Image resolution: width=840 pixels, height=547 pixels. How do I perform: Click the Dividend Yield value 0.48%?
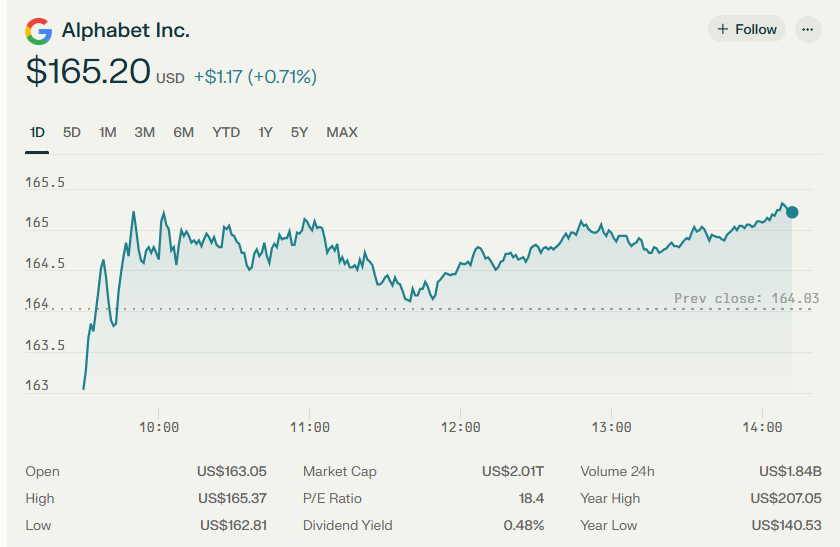(523, 525)
